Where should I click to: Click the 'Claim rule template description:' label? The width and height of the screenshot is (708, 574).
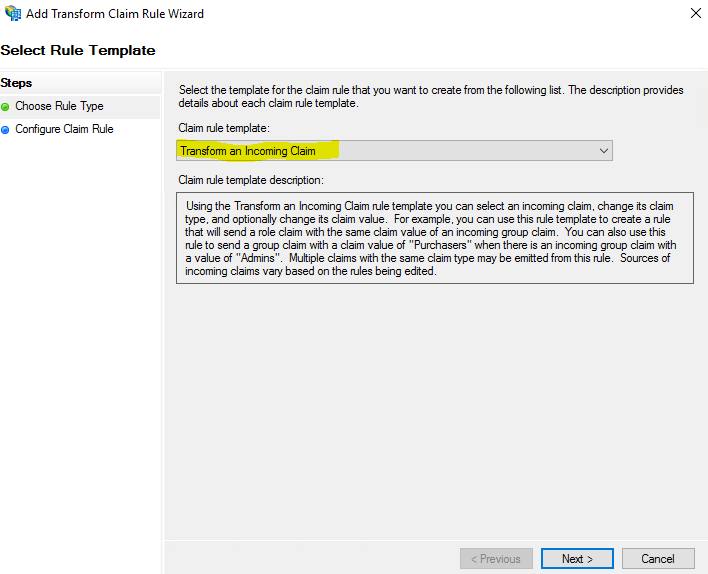pyautogui.click(x=251, y=180)
